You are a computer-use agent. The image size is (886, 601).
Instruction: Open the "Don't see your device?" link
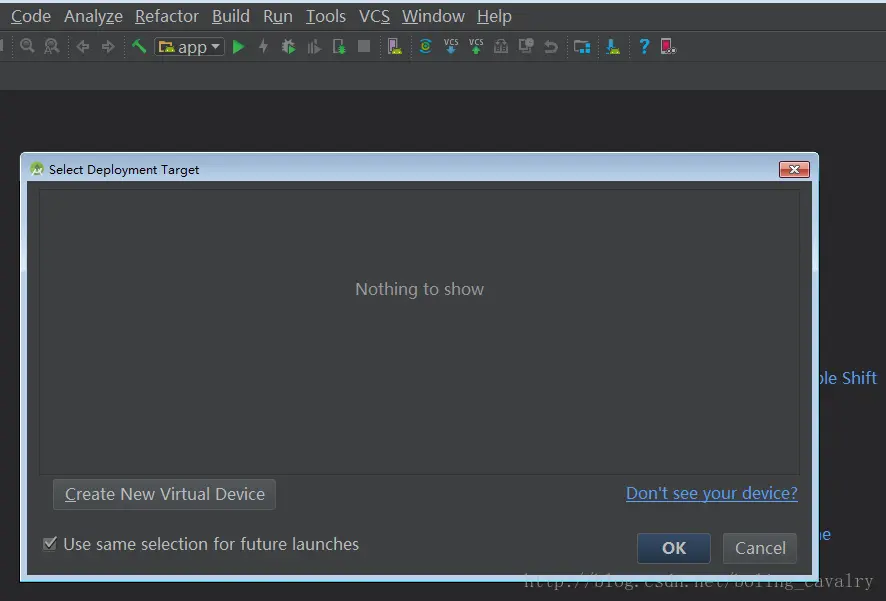[711, 493]
